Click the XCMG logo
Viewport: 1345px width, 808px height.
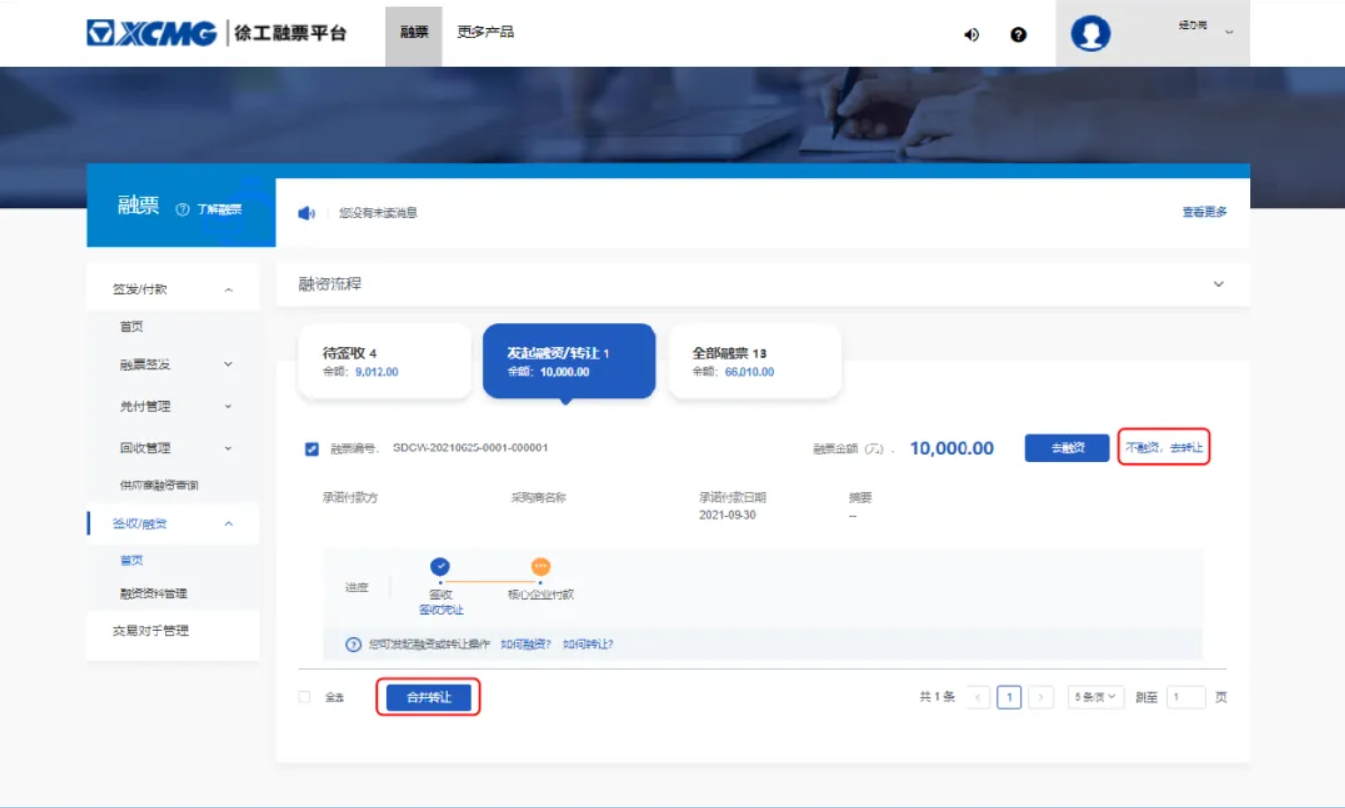[x=152, y=33]
